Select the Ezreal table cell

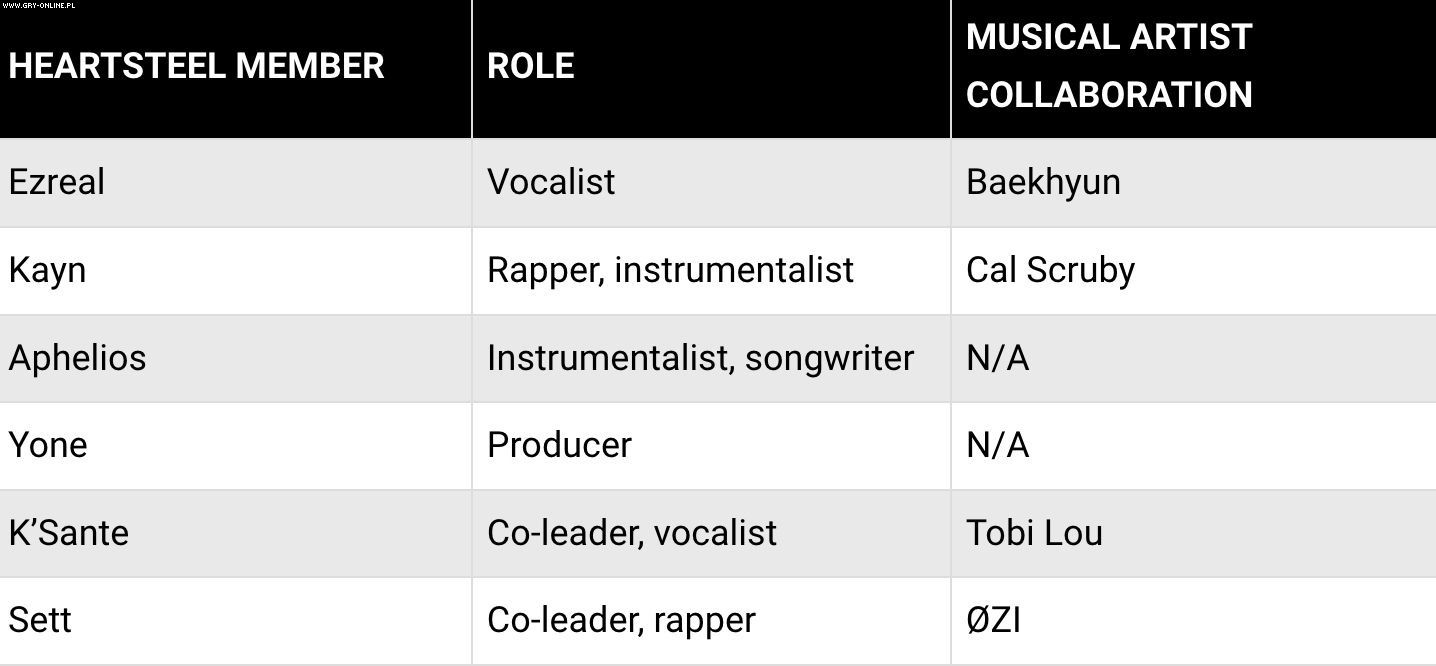pyautogui.click(x=57, y=182)
